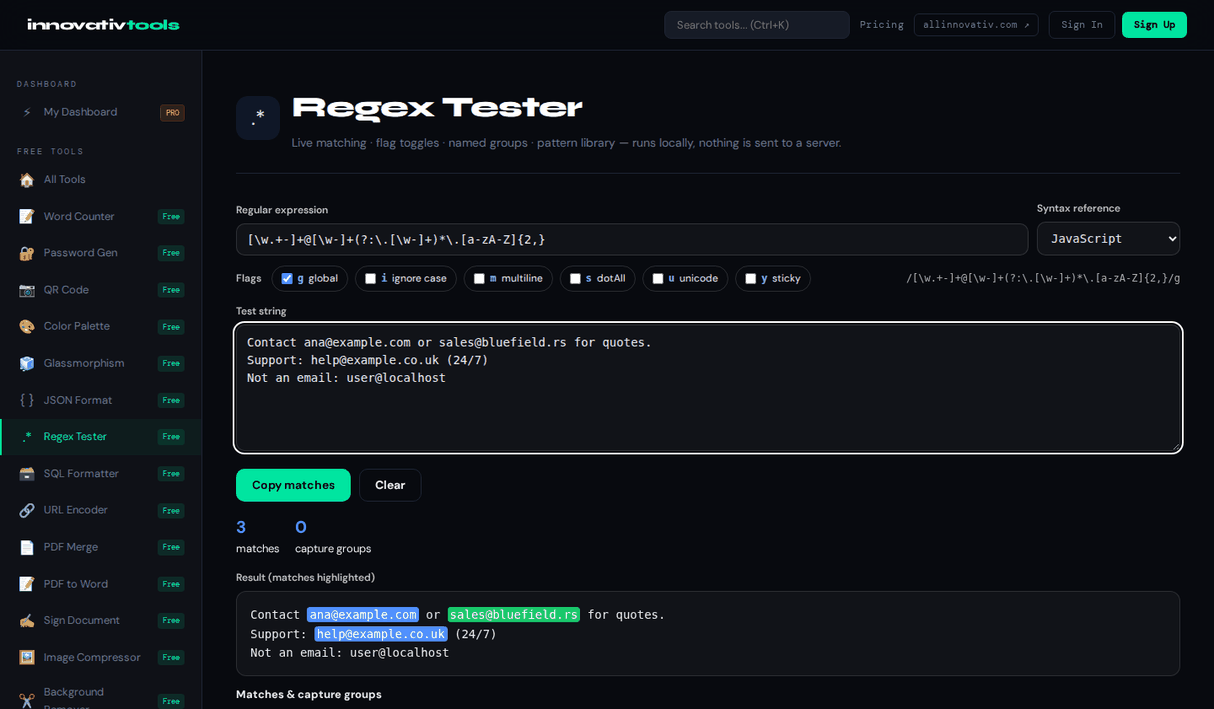Click the PRO badge beside My Dashboard
1214x709 pixels.
pos(172,113)
